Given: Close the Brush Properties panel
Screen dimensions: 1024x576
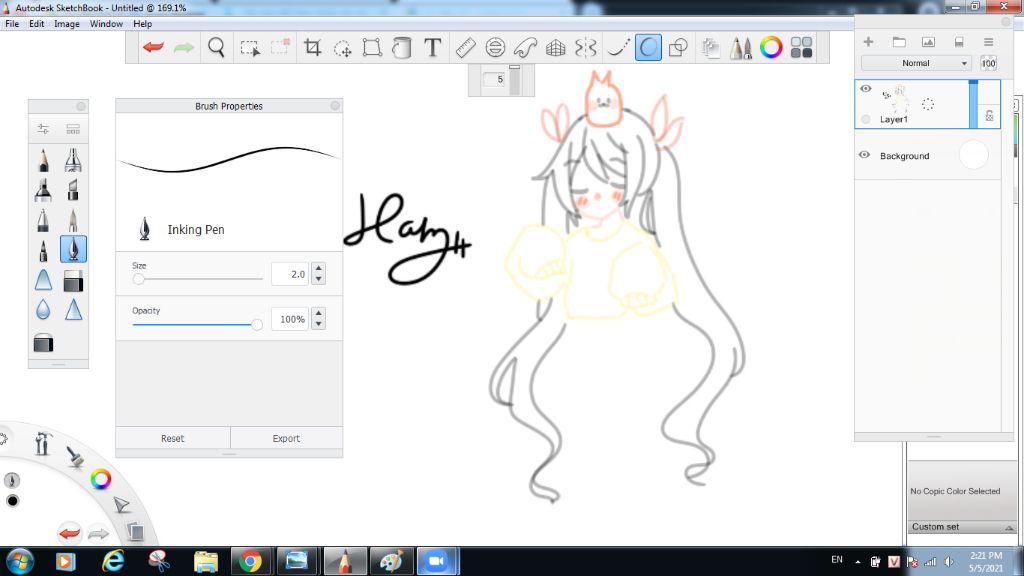Looking at the screenshot, I should (335, 106).
